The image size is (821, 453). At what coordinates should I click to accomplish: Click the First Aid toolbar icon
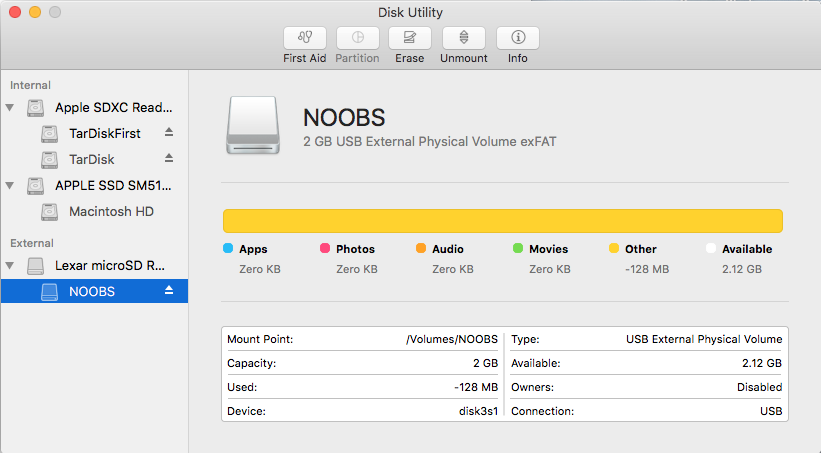[304, 38]
